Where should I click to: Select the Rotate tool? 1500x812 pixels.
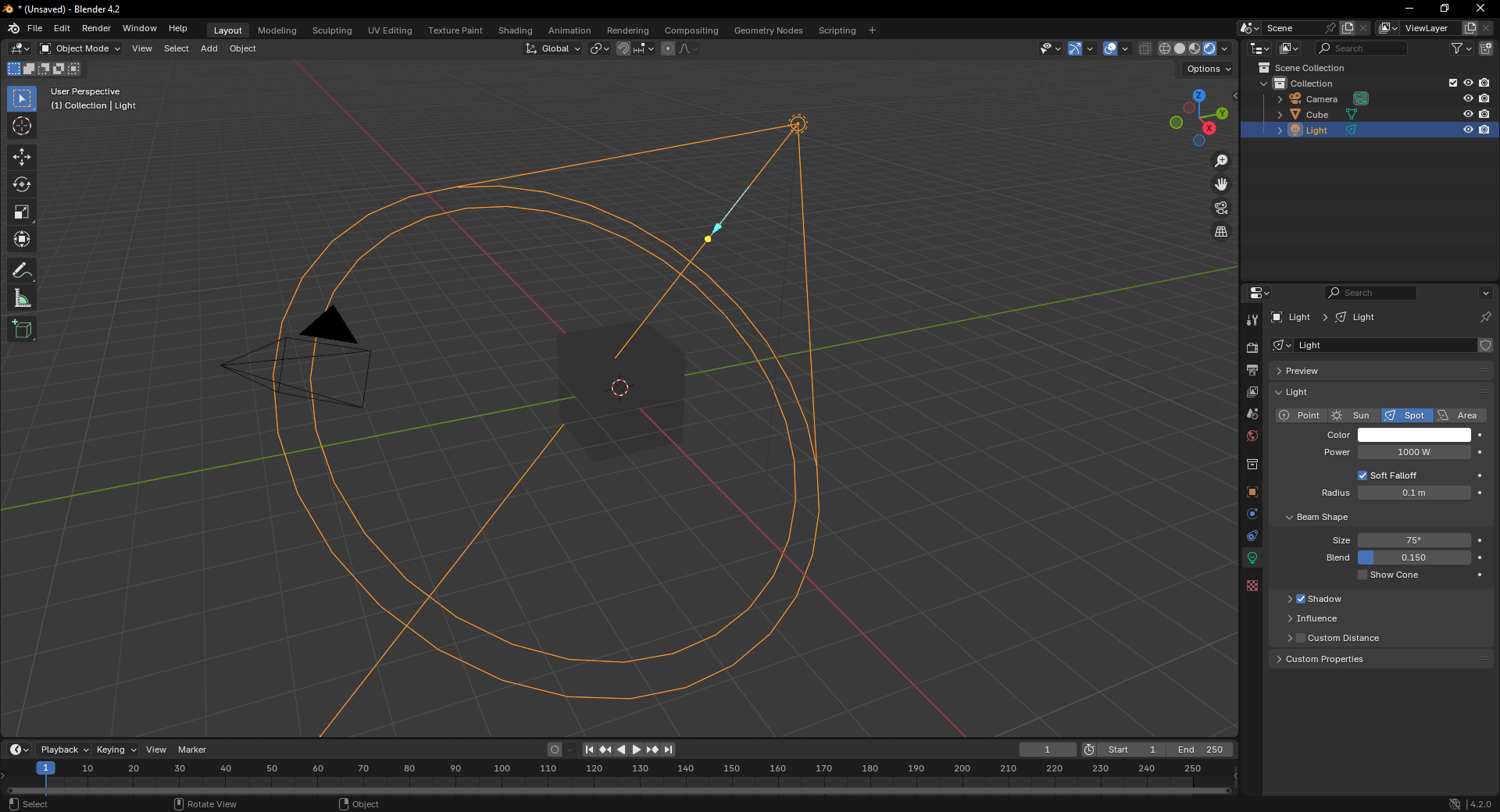22,184
